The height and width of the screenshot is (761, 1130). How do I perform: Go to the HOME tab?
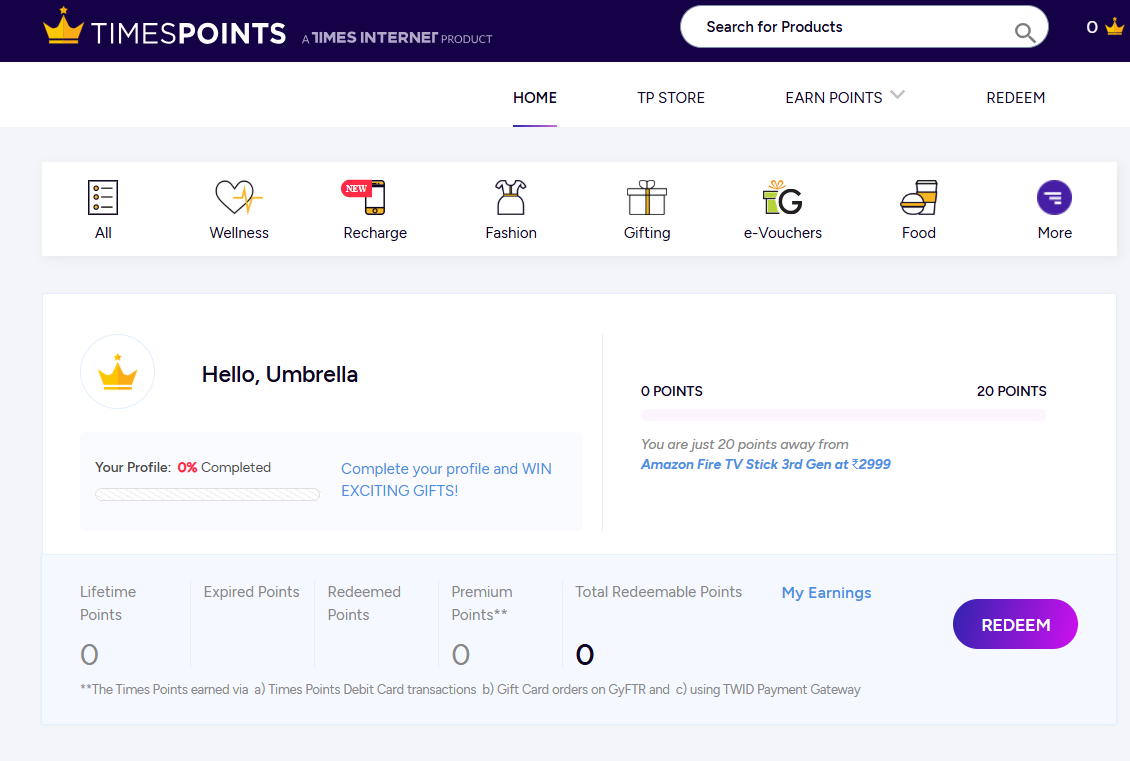pyautogui.click(x=535, y=98)
